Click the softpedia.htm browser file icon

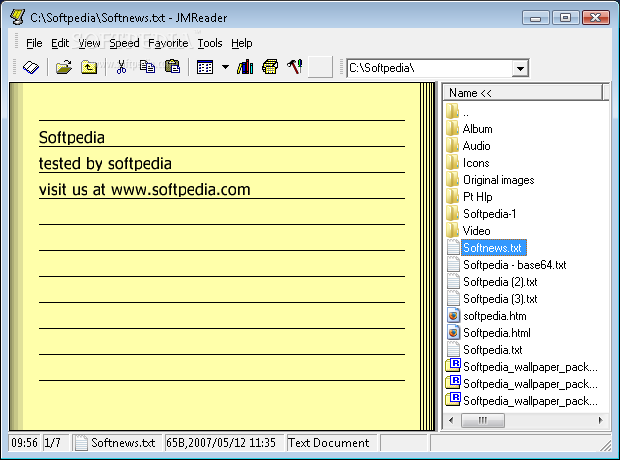(x=453, y=316)
